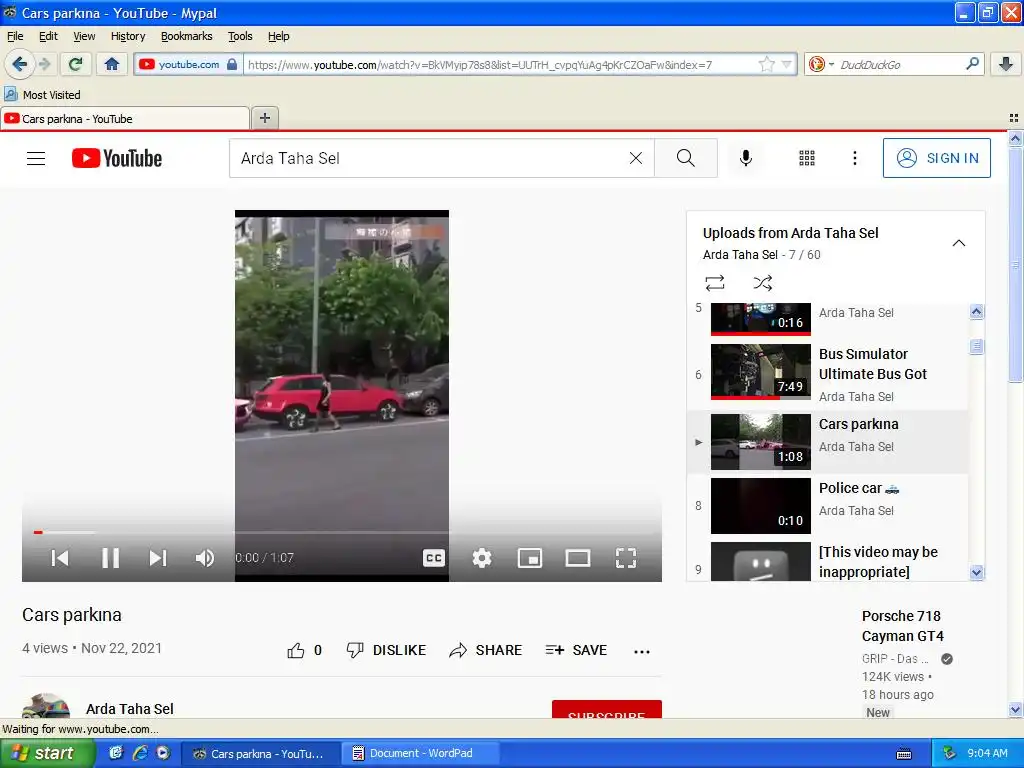Open the Edit menu
Viewport: 1024px width, 768px height.
tap(48, 36)
